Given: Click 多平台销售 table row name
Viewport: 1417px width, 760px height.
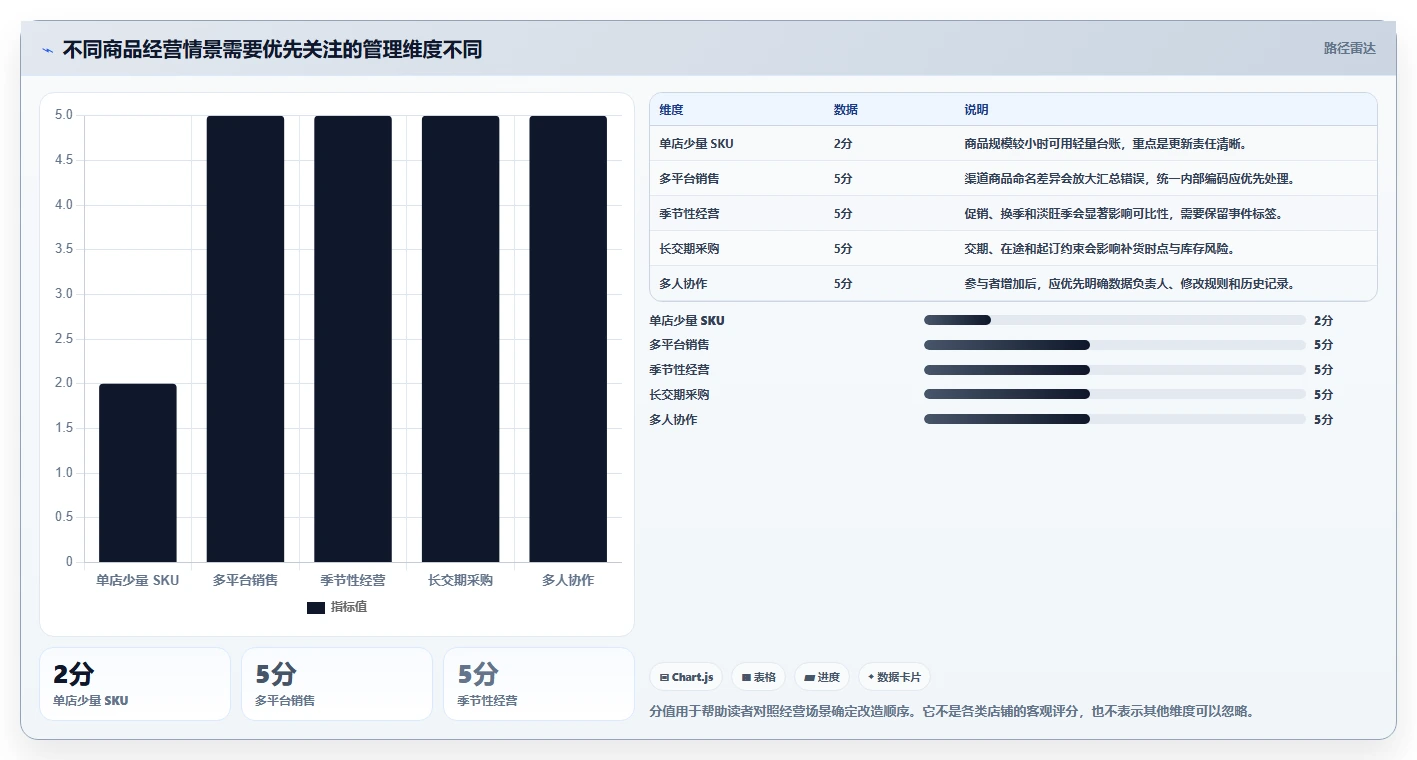Looking at the screenshot, I should pyautogui.click(x=689, y=179).
